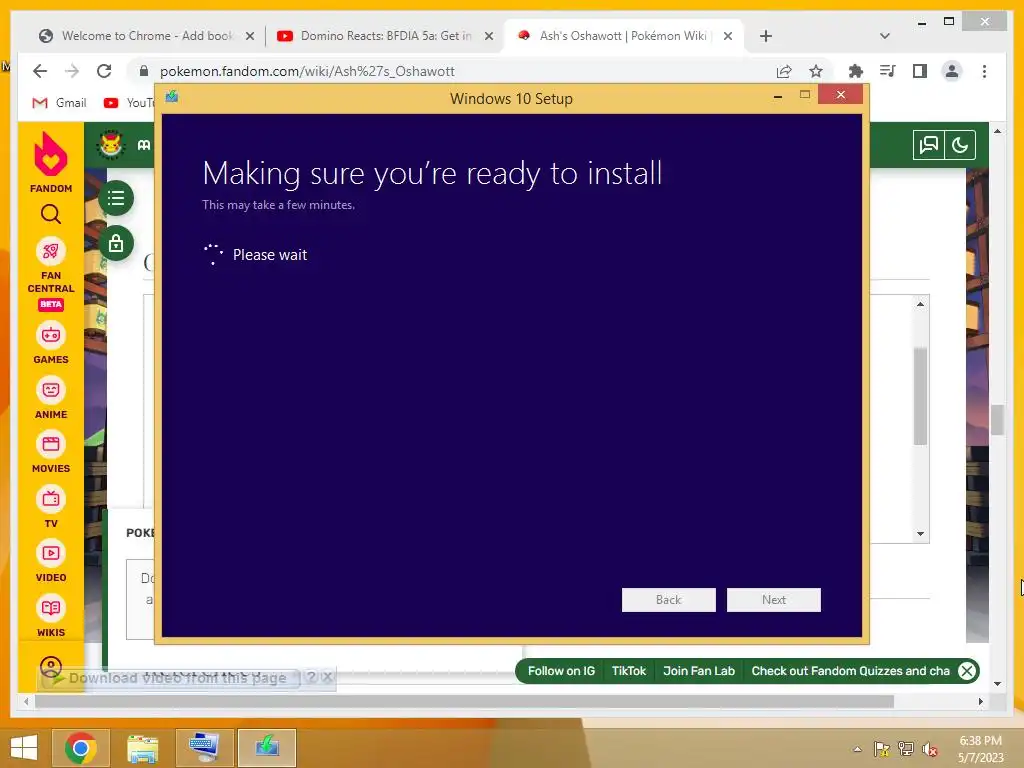This screenshot has width=1024, height=768.
Task: Click the TikTok link
Action: click(x=629, y=671)
